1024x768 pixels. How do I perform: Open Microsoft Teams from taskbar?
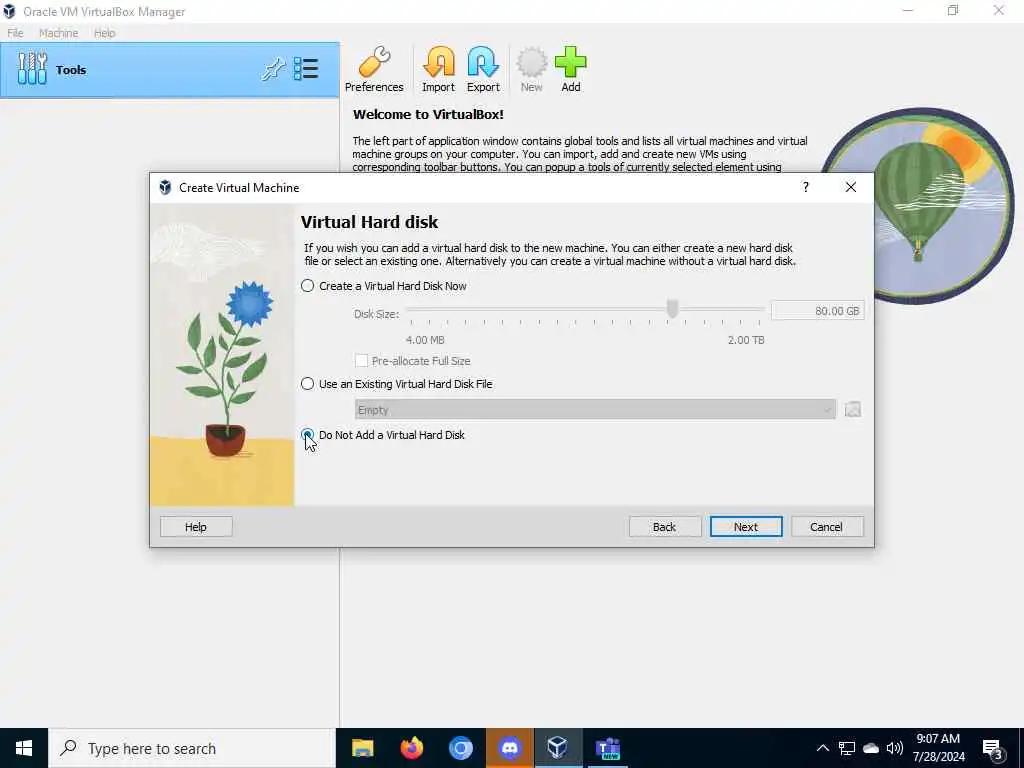pos(607,748)
